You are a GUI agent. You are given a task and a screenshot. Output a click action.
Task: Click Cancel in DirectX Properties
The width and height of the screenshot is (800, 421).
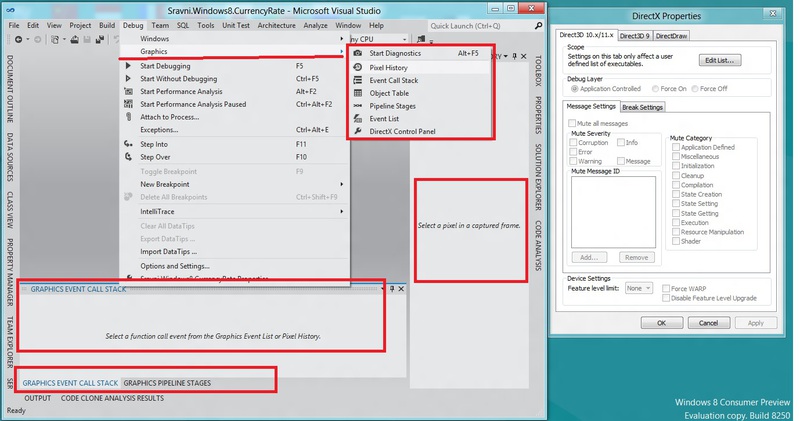(x=708, y=323)
